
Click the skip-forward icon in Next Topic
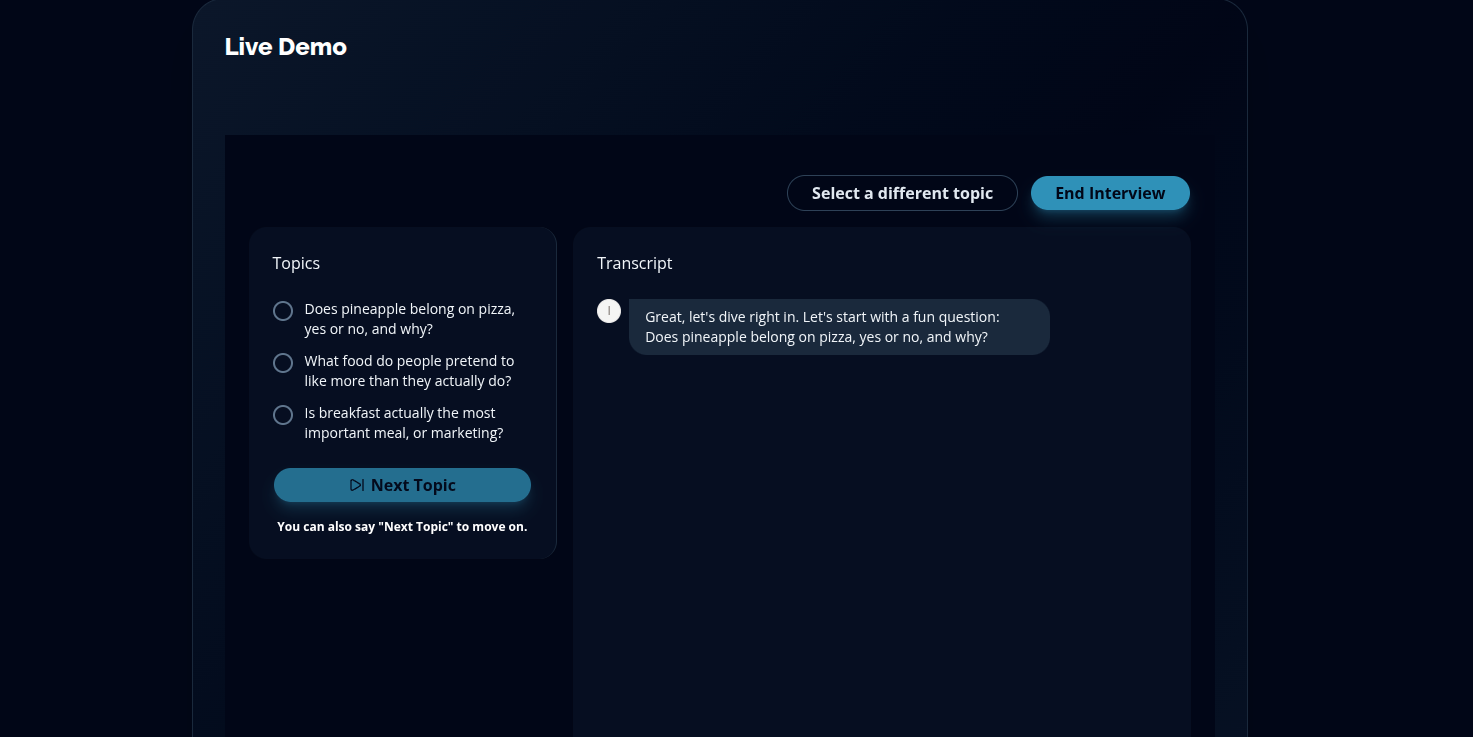pyautogui.click(x=357, y=485)
